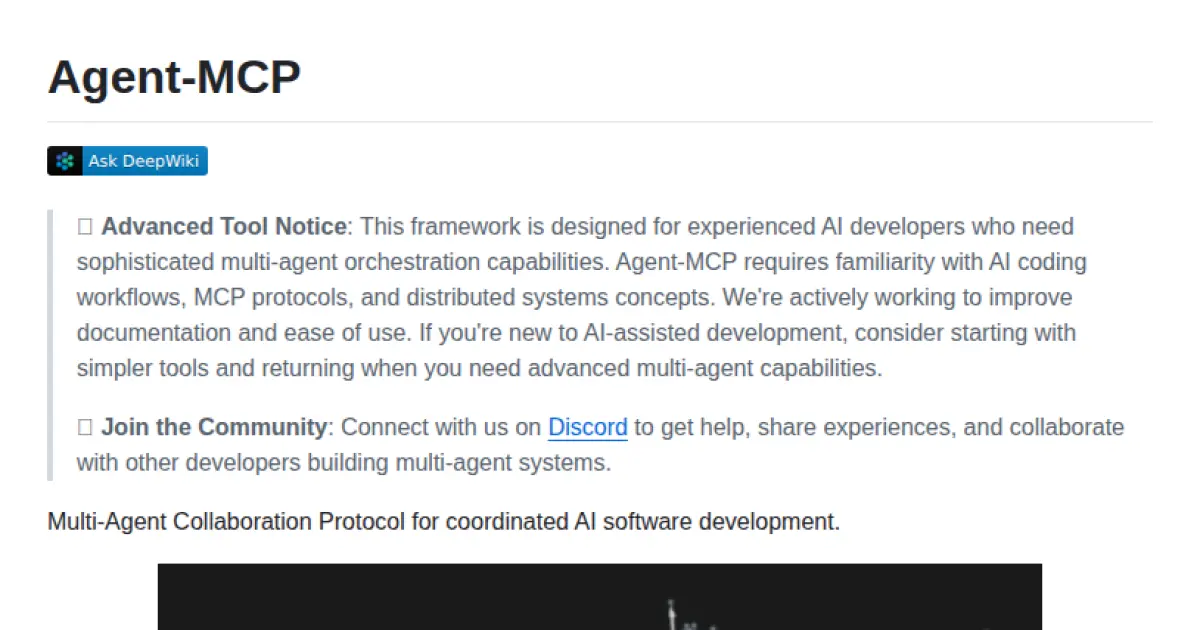Viewport: 1200px width, 630px height.
Task: Select the bold Advanced Tool Notice text
Action: click(x=223, y=227)
